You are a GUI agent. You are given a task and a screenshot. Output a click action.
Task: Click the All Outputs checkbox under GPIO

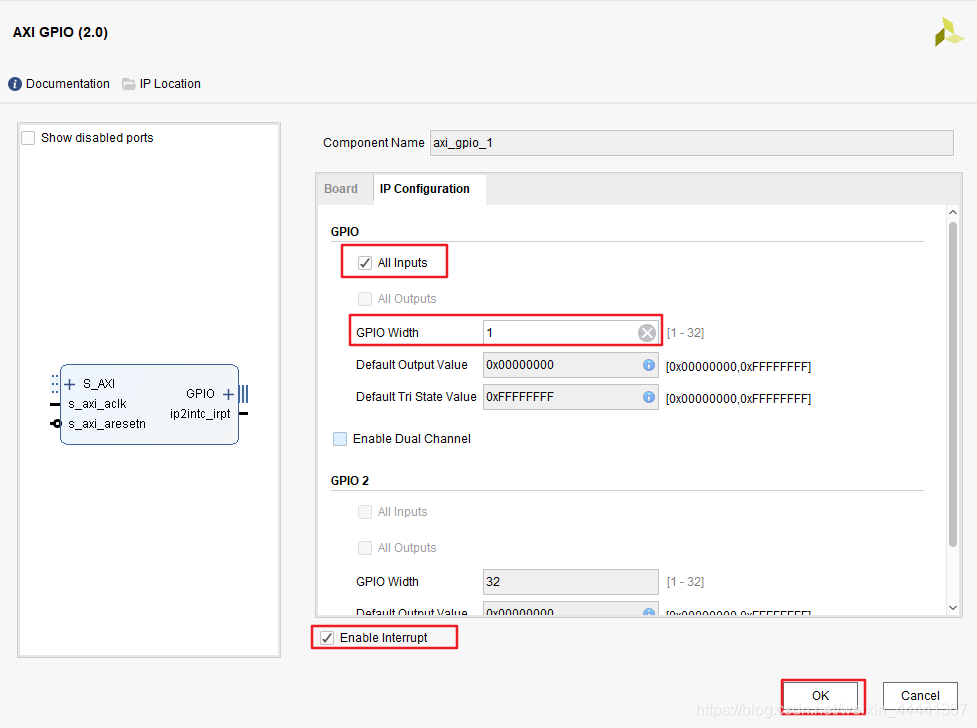pyautogui.click(x=365, y=299)
